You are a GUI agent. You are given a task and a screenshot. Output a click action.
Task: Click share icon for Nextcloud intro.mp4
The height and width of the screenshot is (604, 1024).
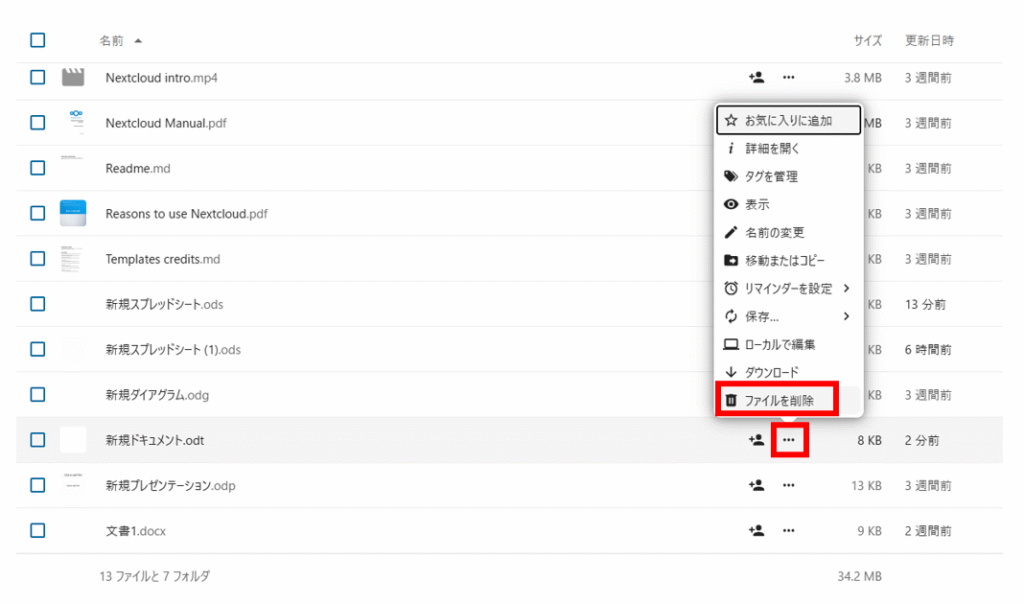coord(756,77)
